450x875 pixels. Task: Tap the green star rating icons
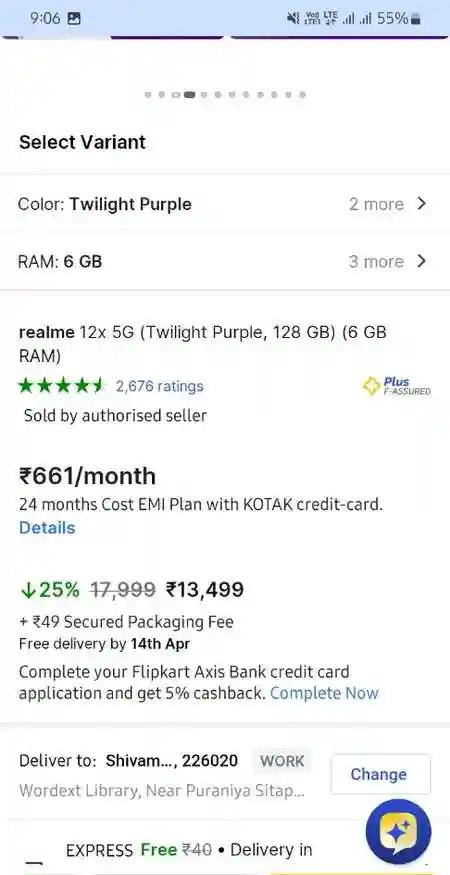(x=61, y=386)
